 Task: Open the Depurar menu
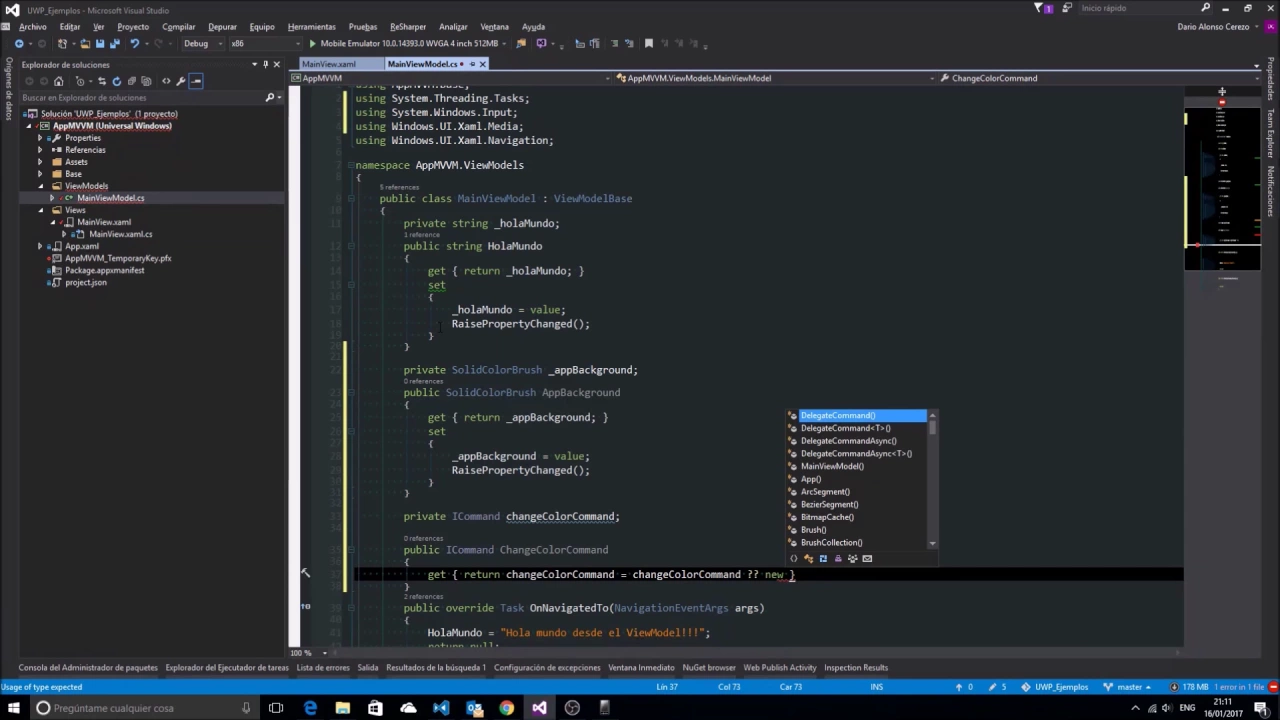click(222, 27)
